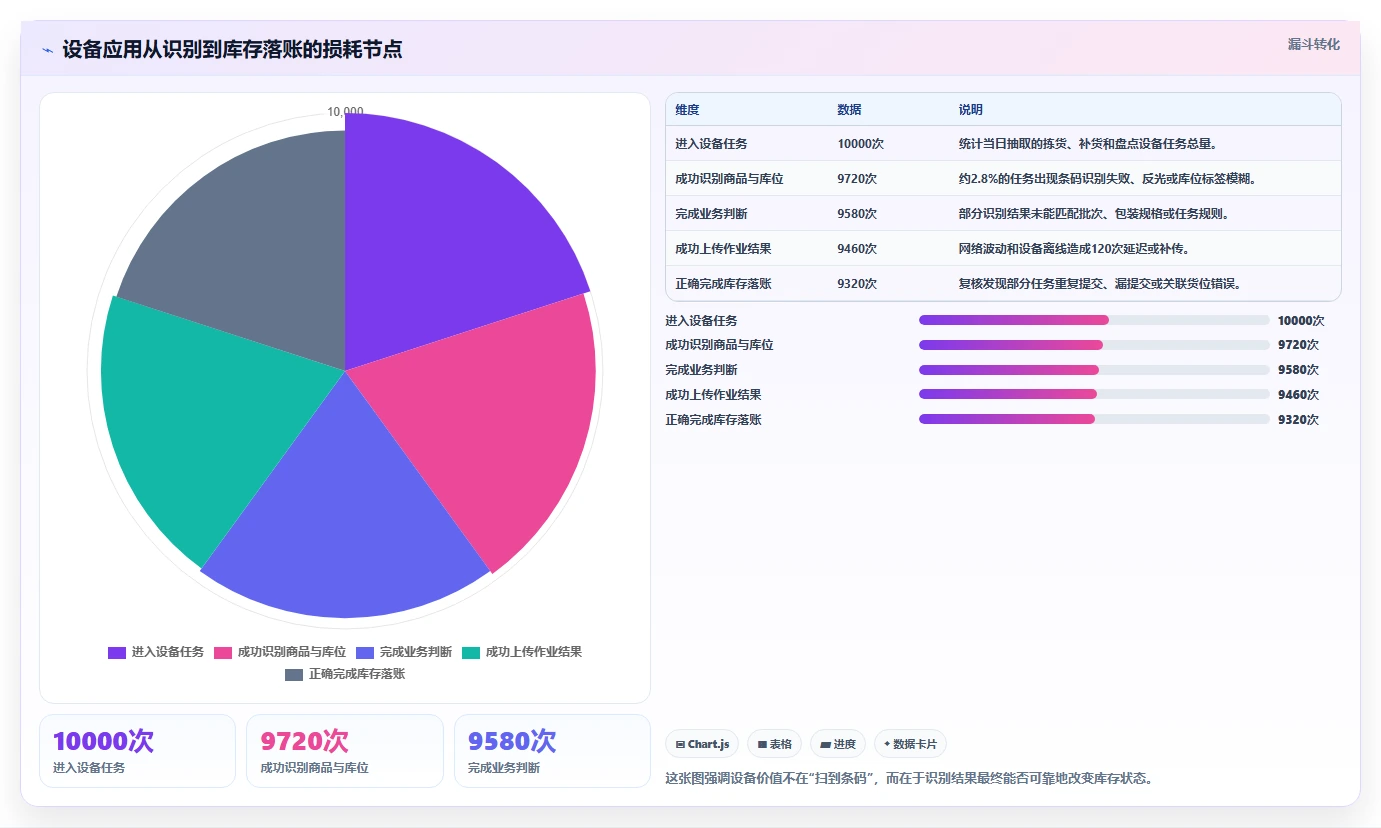
Task: Click the lightning icon beside the title
Action: 47,50
